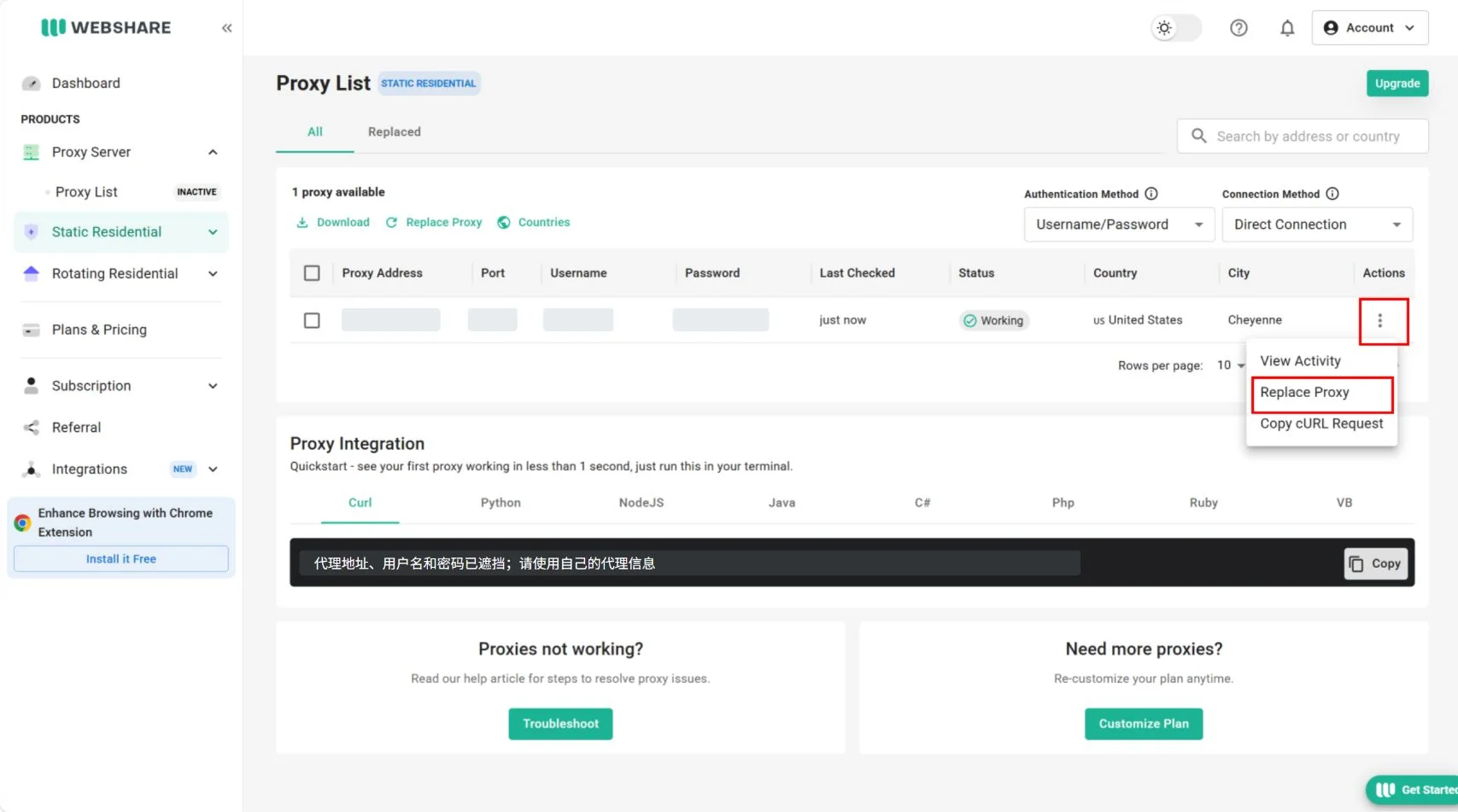Image resolution: width=1458 pixels, height=812 pixels.
Task: Expand the Subscription chevron
Action: (x=213, y=386)
